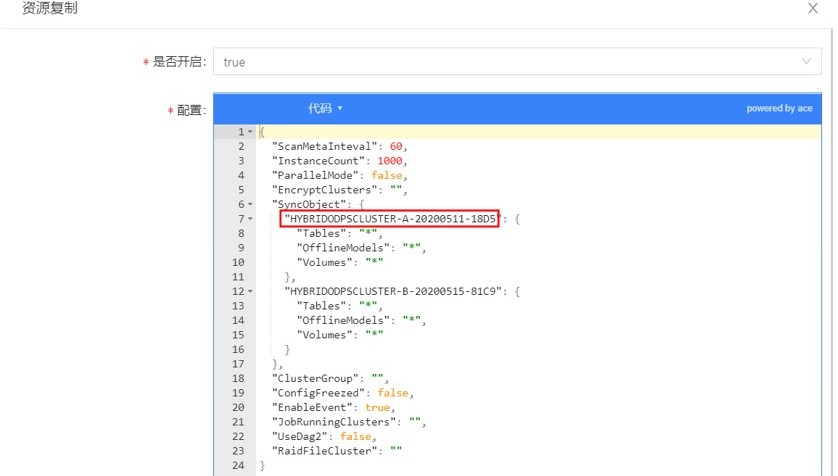Open the 是否开启 true dropdown
The width and height of the screenshot is (838, 476).
click(517, 62)
